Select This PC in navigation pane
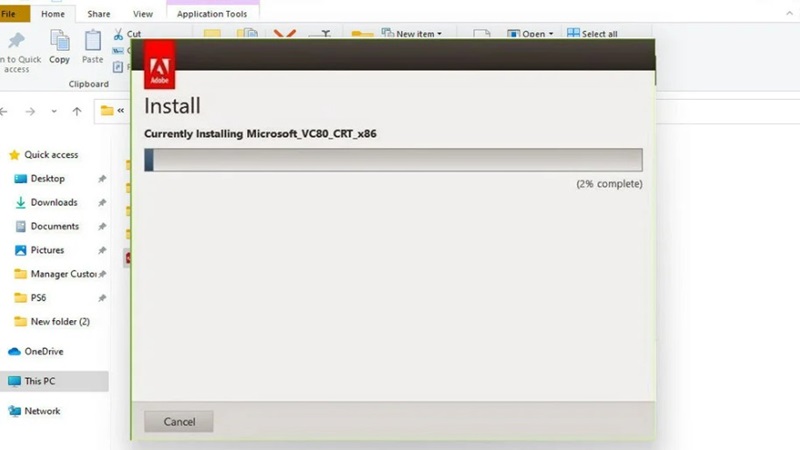Screen dimensions: 800x450 tap(41, 381)
